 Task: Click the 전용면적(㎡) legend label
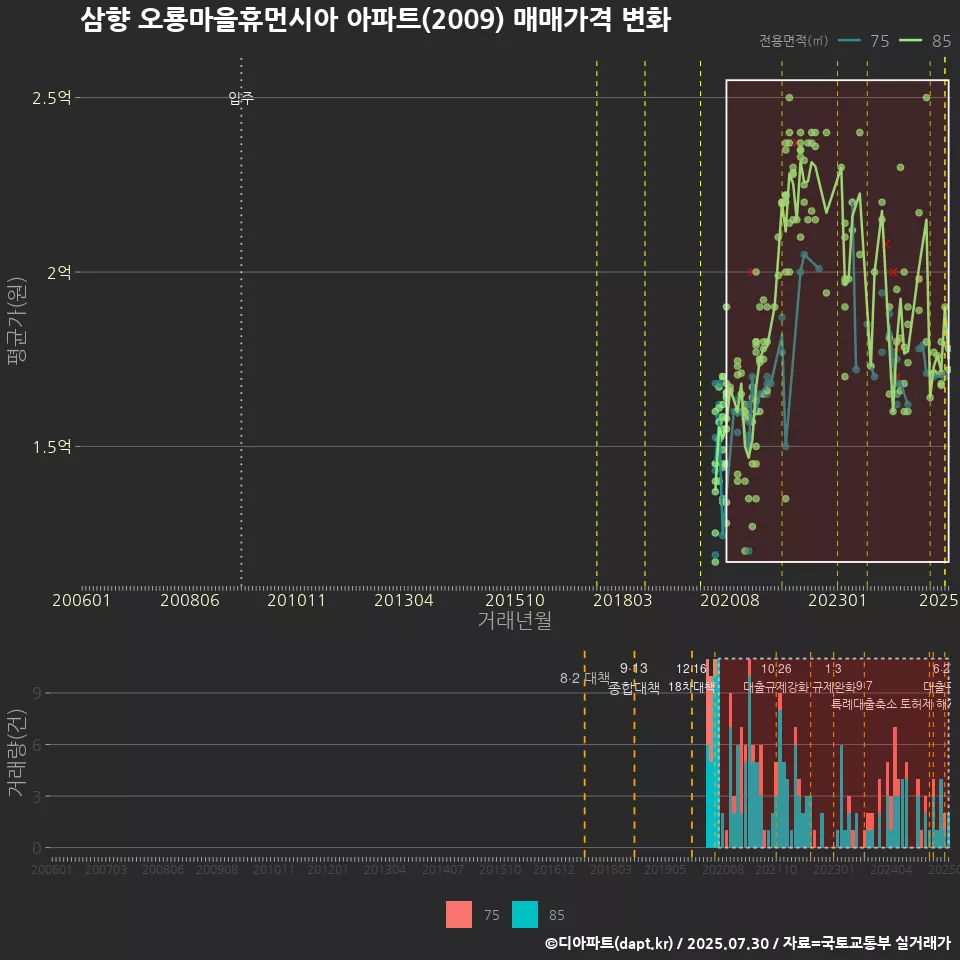click(x=793, y=41)
